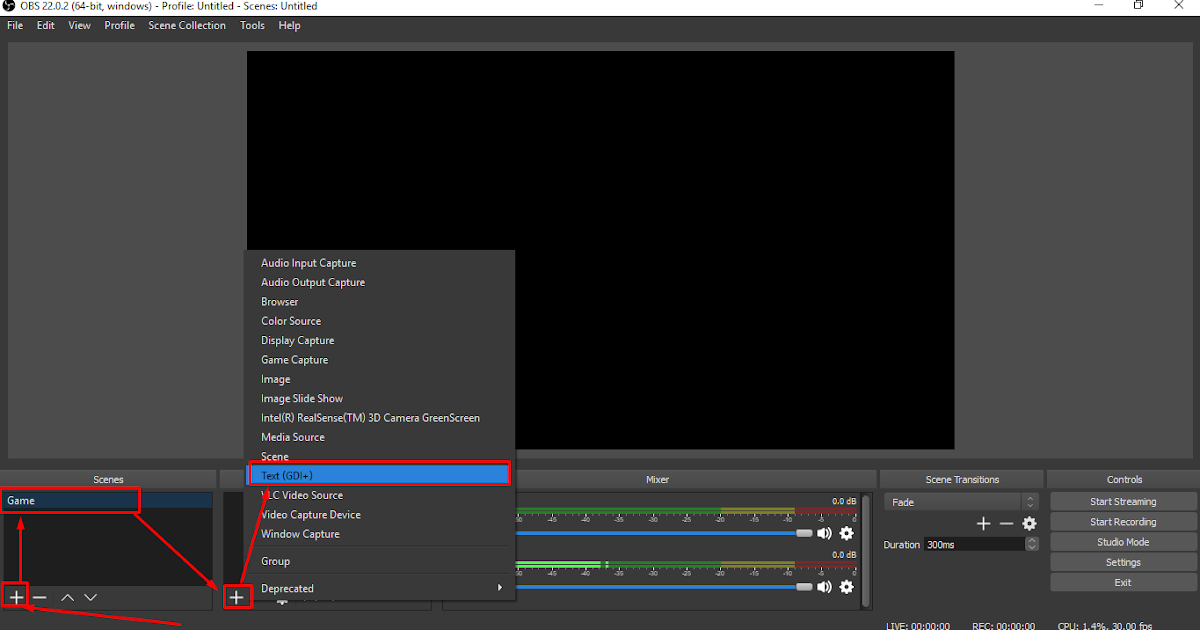Click Start Recording button
The image size is (1200, 630).
click(1123, 522)
